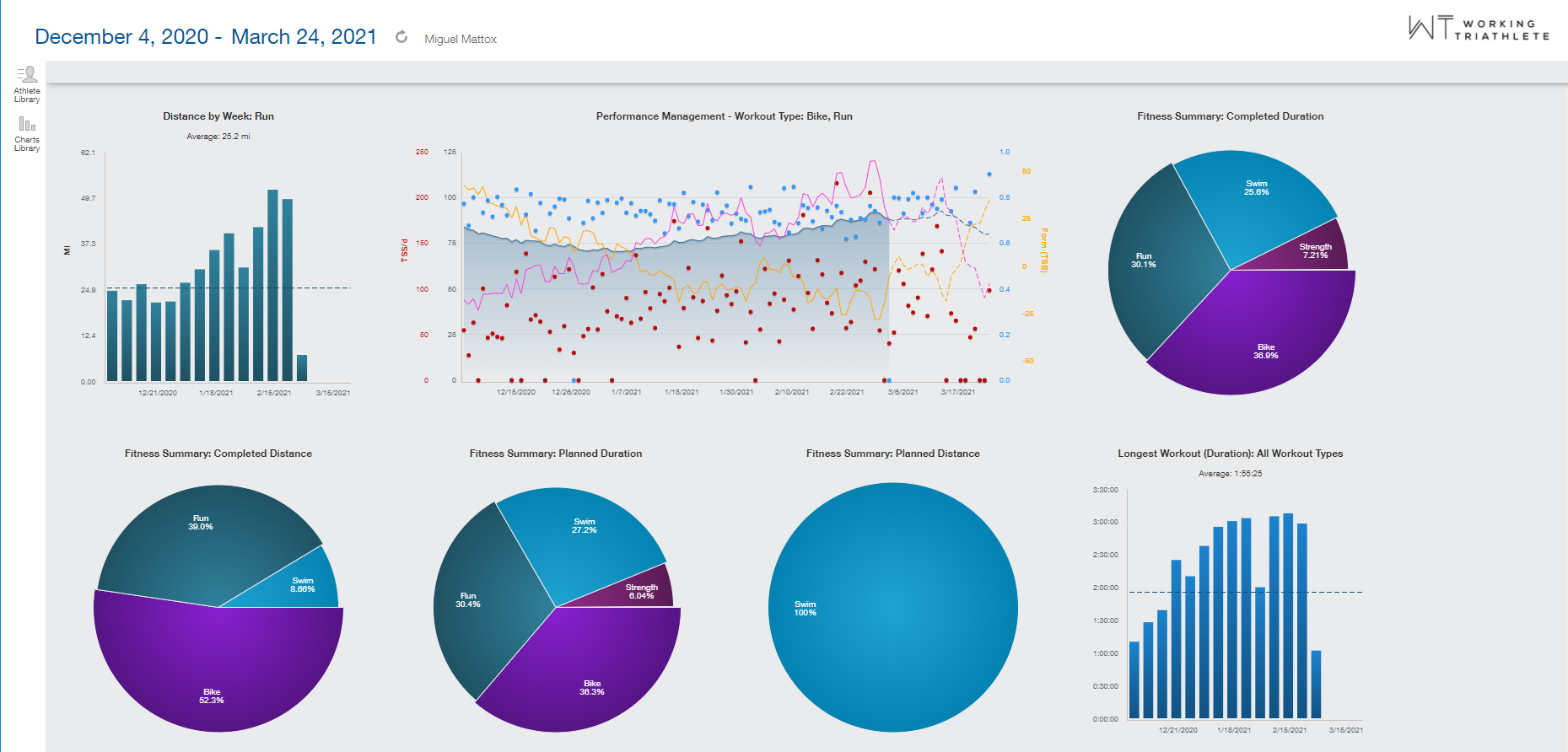Click last short bar in Longest Workout chart

(x=1316, y=684)
